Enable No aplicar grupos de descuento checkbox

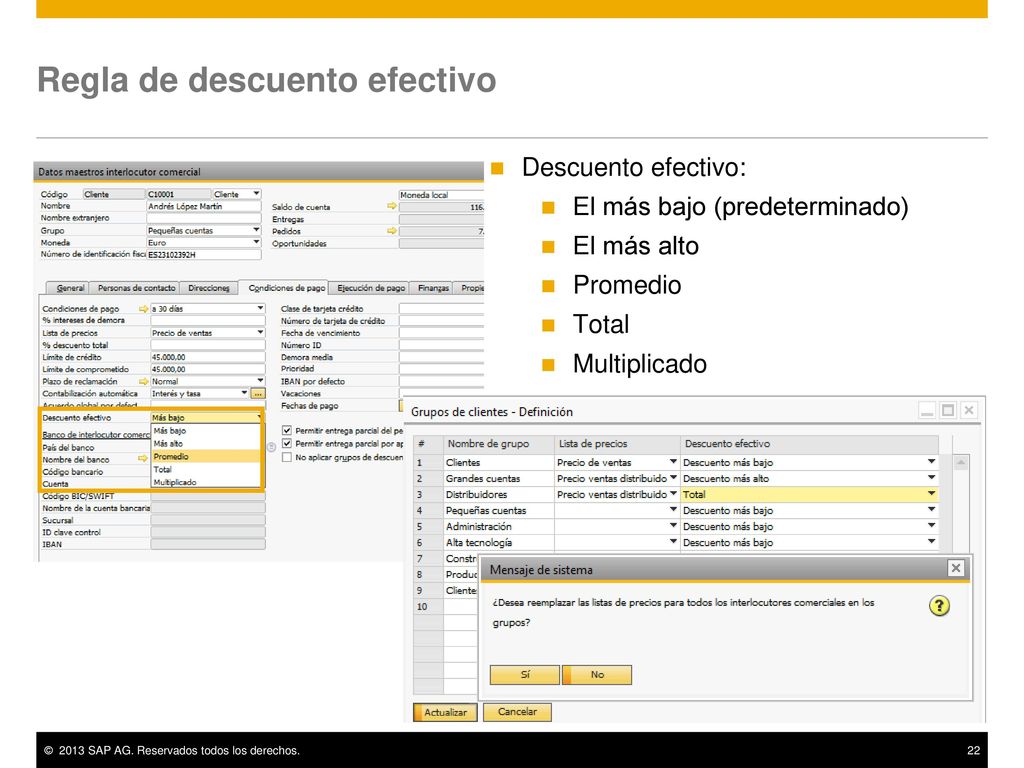[287, 456]
